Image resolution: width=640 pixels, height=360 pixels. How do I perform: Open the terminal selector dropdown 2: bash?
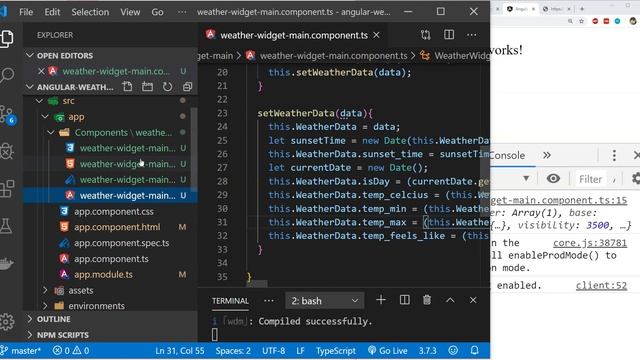(x=324, y=301)
